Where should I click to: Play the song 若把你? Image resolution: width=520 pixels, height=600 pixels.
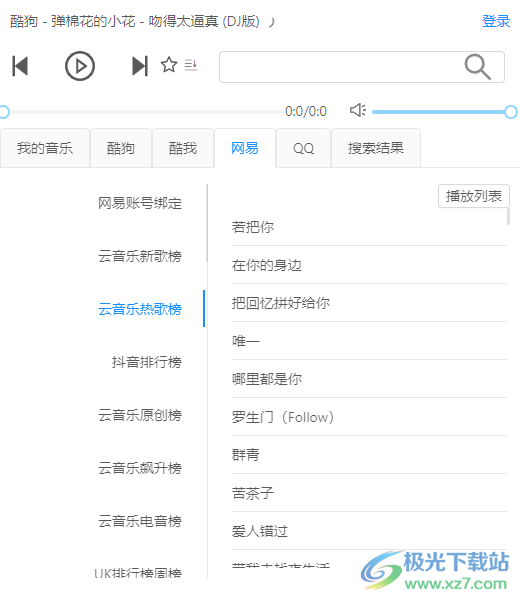coord(369,227)
